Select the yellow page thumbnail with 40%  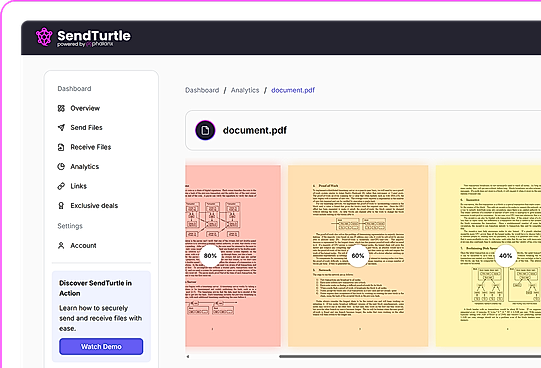[x=488, y=256]
